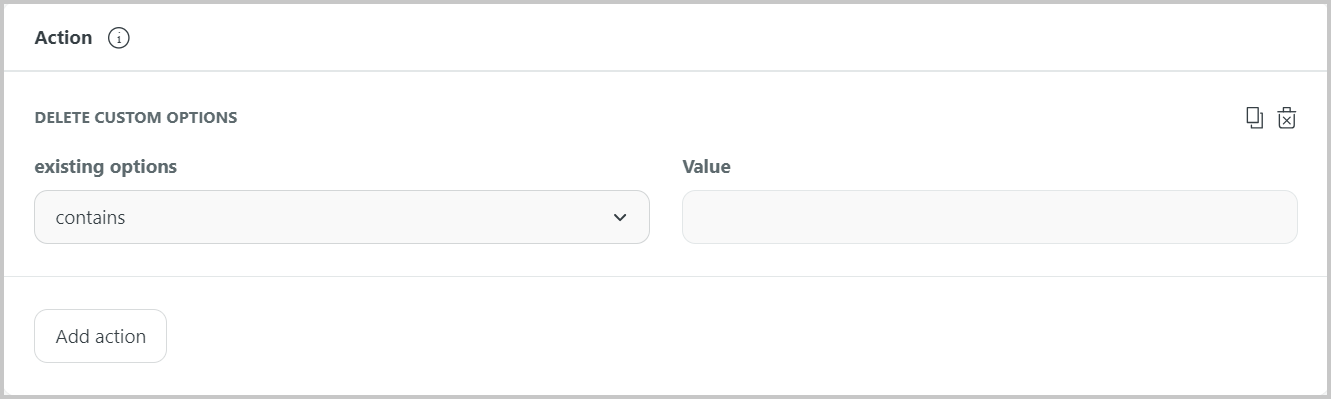
Task: Remove the action using the trash icon
Action: point(1287,118)
